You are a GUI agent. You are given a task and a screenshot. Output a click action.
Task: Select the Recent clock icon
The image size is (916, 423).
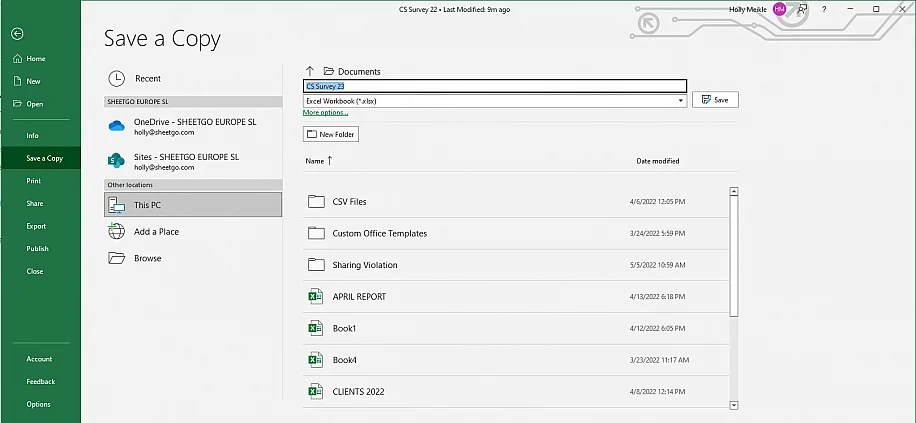pos(117,79)
